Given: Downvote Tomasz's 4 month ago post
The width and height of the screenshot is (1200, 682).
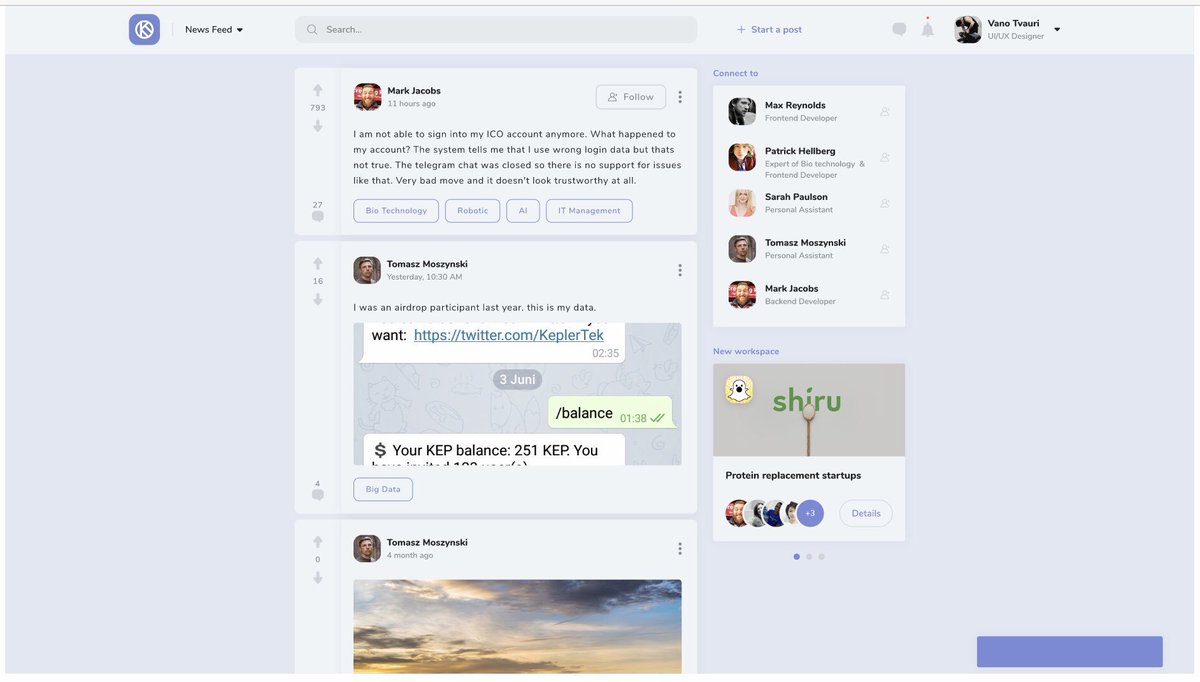Looking at the screenshot, I should tap(318, 578).
